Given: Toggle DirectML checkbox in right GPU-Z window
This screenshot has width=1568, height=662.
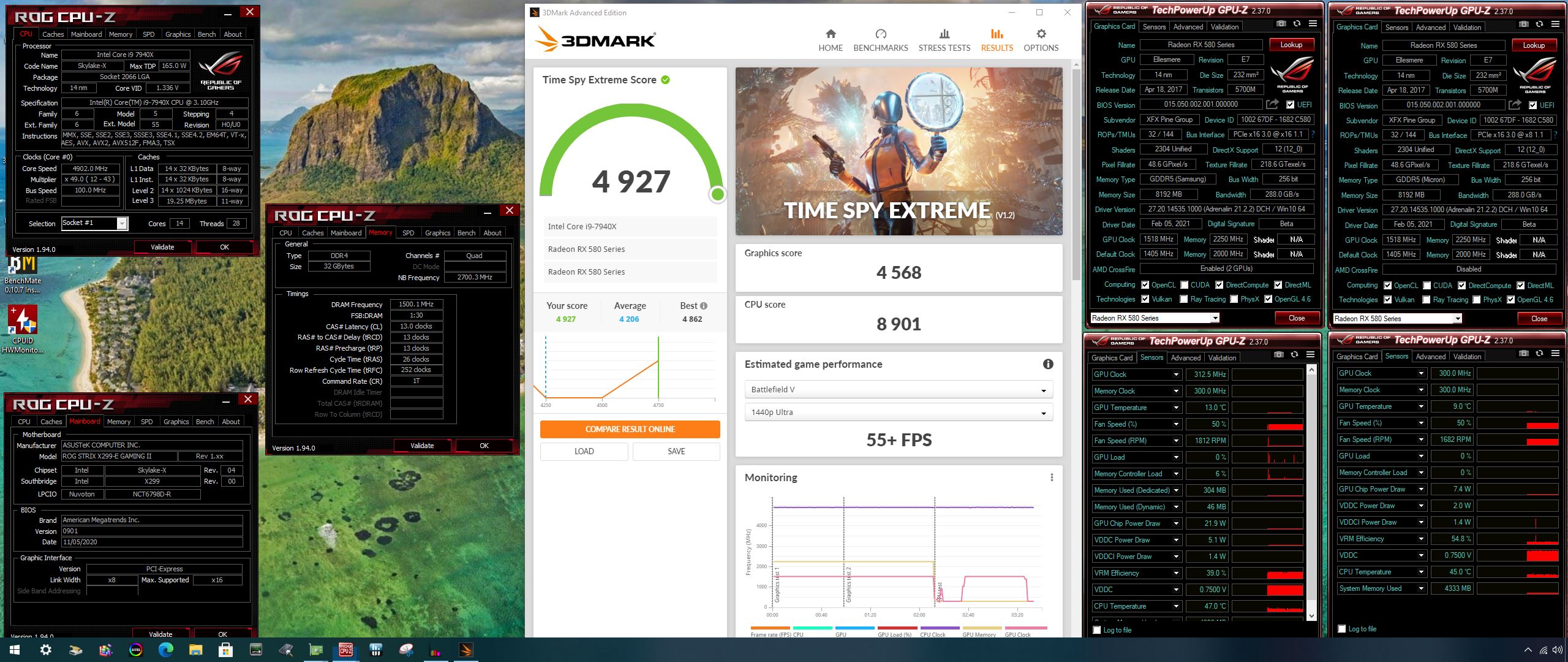Looking at the screenshot, I should [1521, 286].
